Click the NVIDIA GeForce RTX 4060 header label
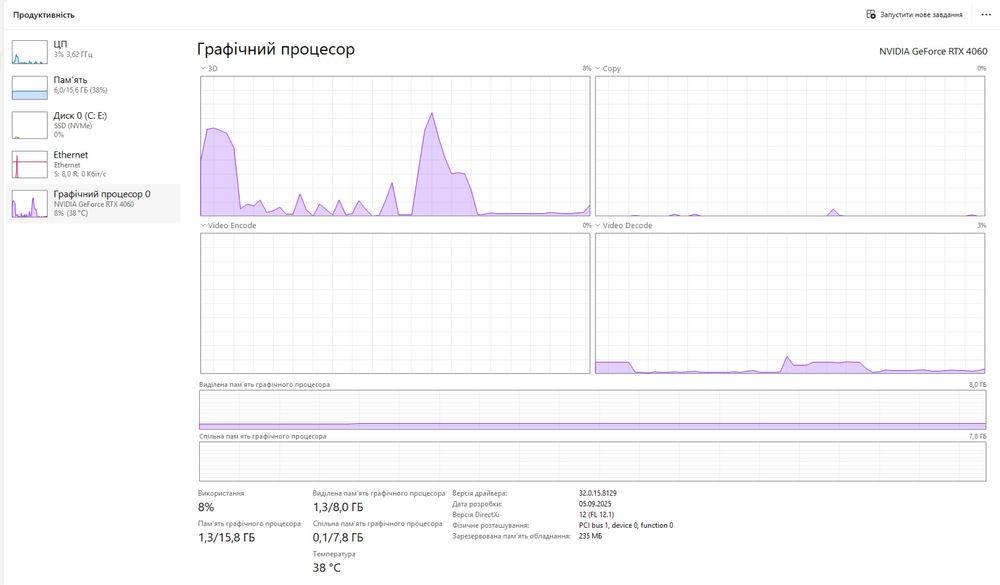The height and width of the screenshot is (585, 1000). (933, 52)
